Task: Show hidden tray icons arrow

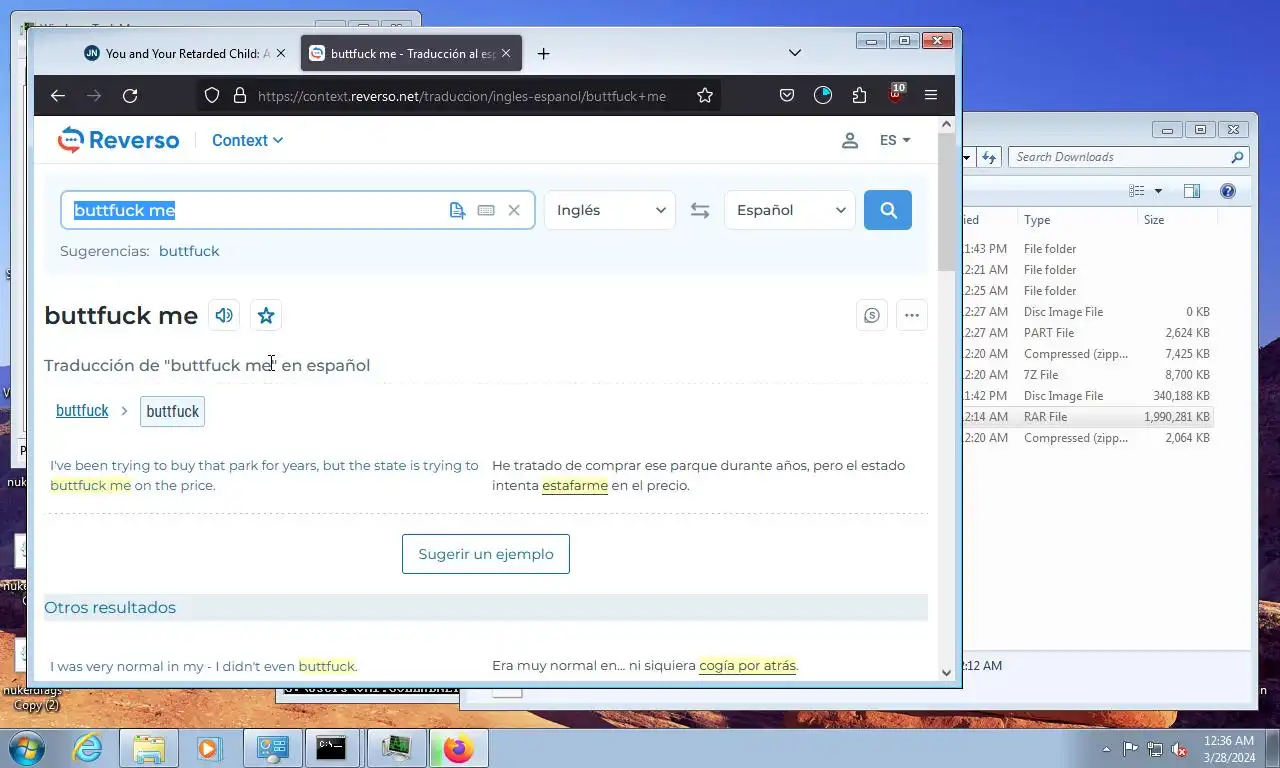Action: (1106, 749)
